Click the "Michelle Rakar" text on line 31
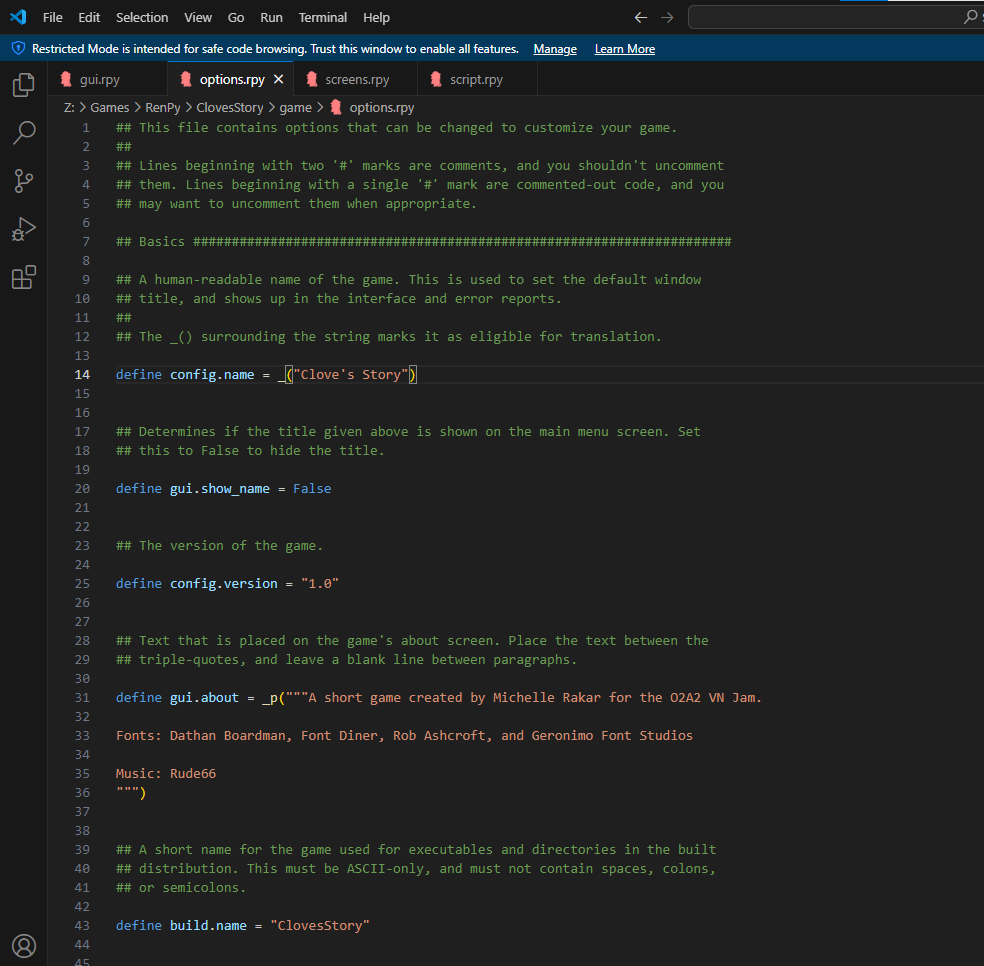 point(547,697)
